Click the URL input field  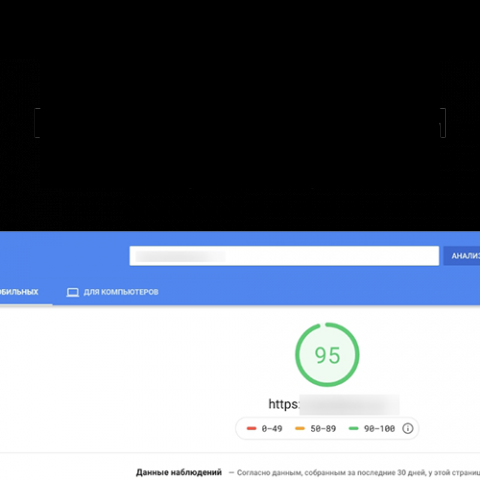[x=284, y=256]
